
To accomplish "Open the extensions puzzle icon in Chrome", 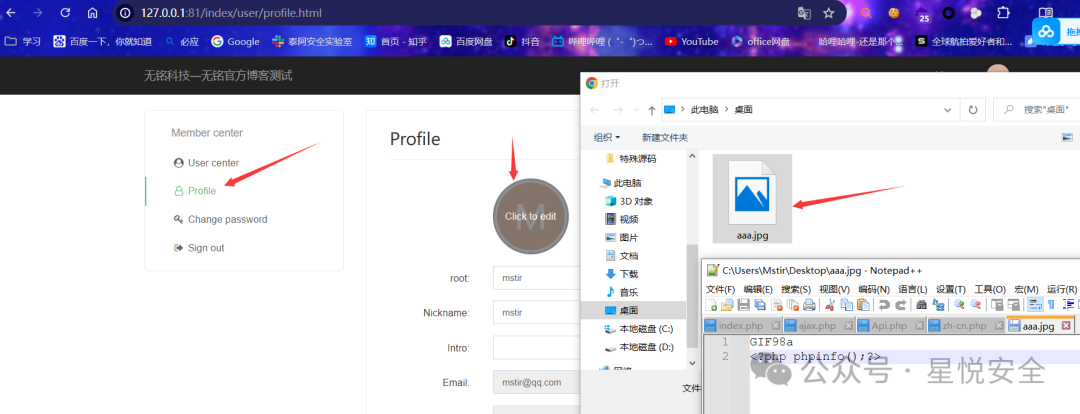I will tap(1004, 13).
